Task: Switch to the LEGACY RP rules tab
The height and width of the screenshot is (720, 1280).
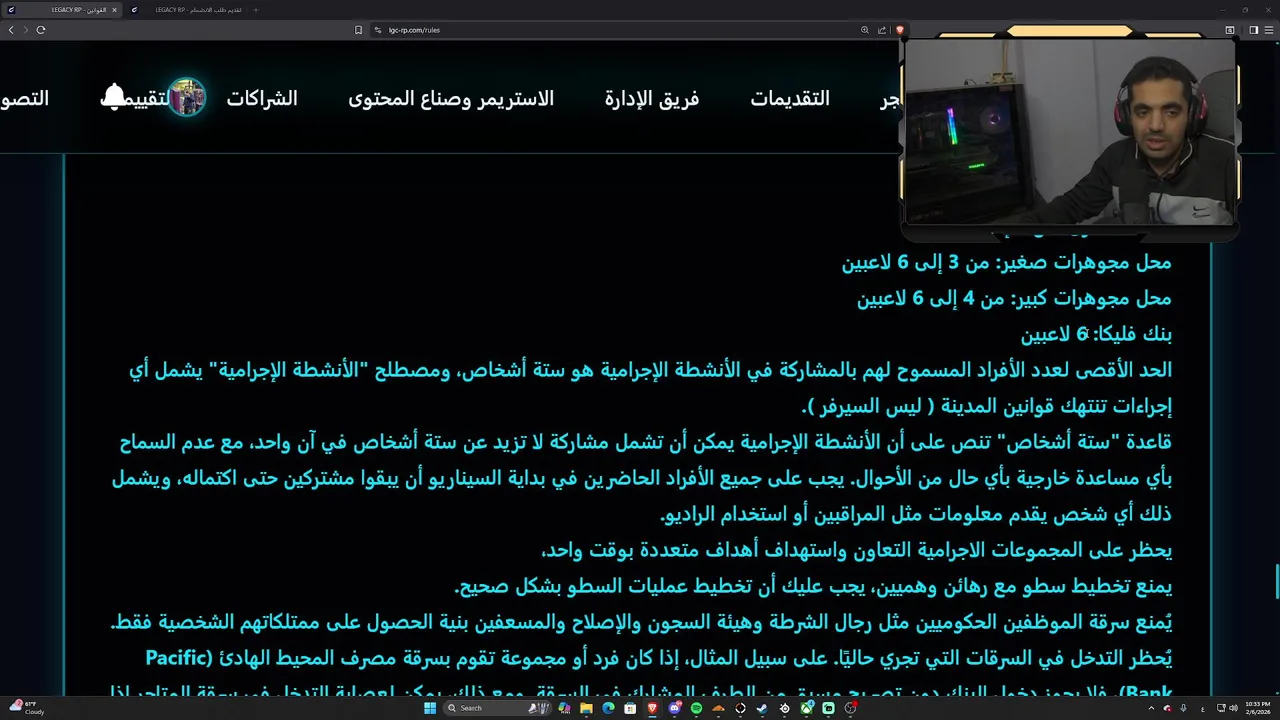Action: click(x=61, y=10)
